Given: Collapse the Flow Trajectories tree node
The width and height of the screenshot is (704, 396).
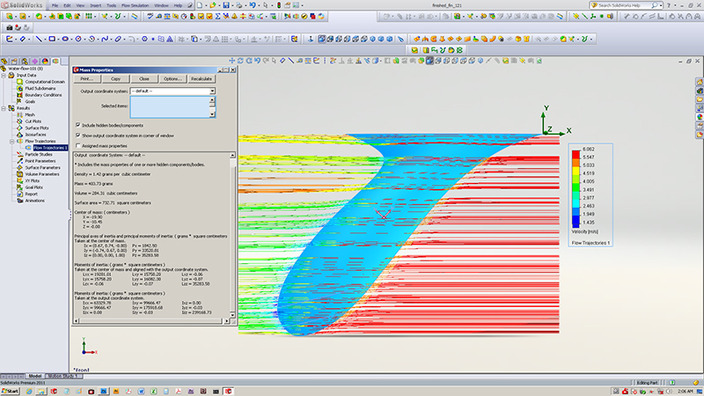Looking at the screenshot, I should click(x=12, y=141).
